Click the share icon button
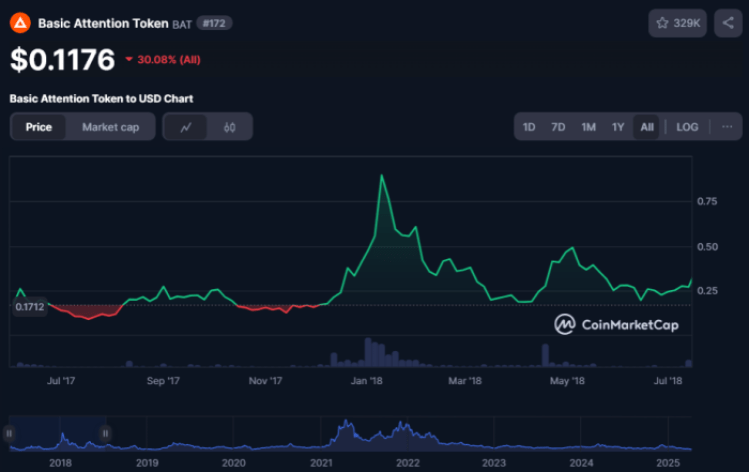Screen dimensions: 749x472 point(727,22)
